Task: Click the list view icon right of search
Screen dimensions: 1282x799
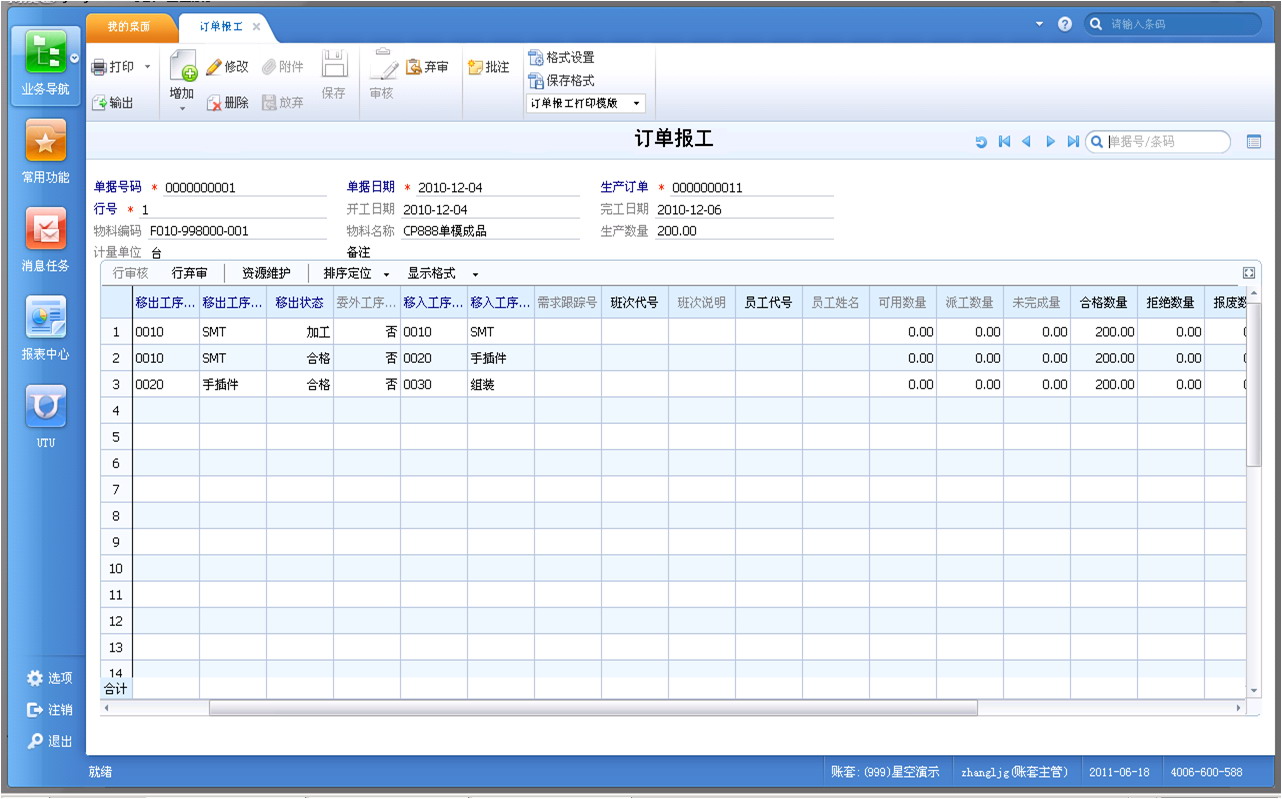Action: click(1254, 142)
